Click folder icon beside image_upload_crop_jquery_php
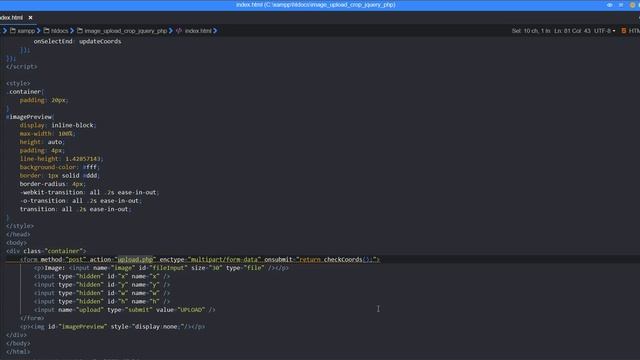Image resolution: width=640 pixels, height=360 pixels. (x=80, y=31)
